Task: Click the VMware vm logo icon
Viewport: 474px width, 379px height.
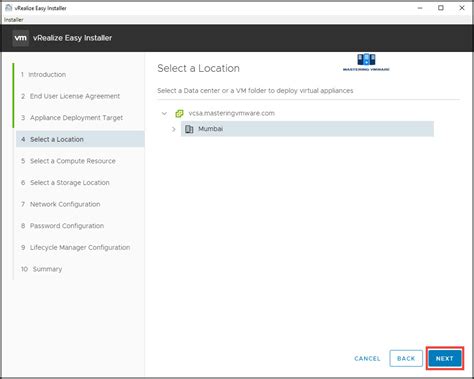Action: coord(20,38)
